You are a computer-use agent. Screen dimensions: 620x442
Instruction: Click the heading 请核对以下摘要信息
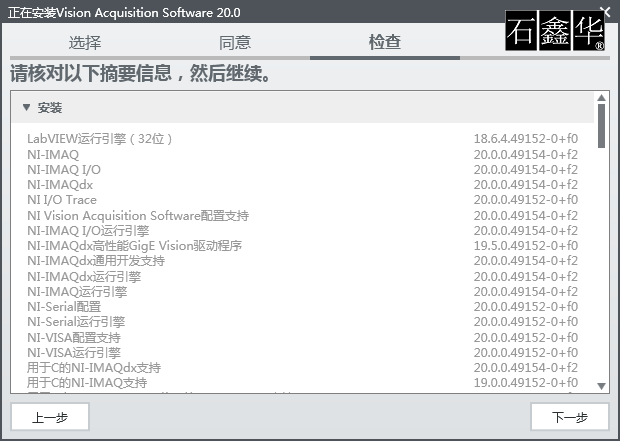point(91,74)
